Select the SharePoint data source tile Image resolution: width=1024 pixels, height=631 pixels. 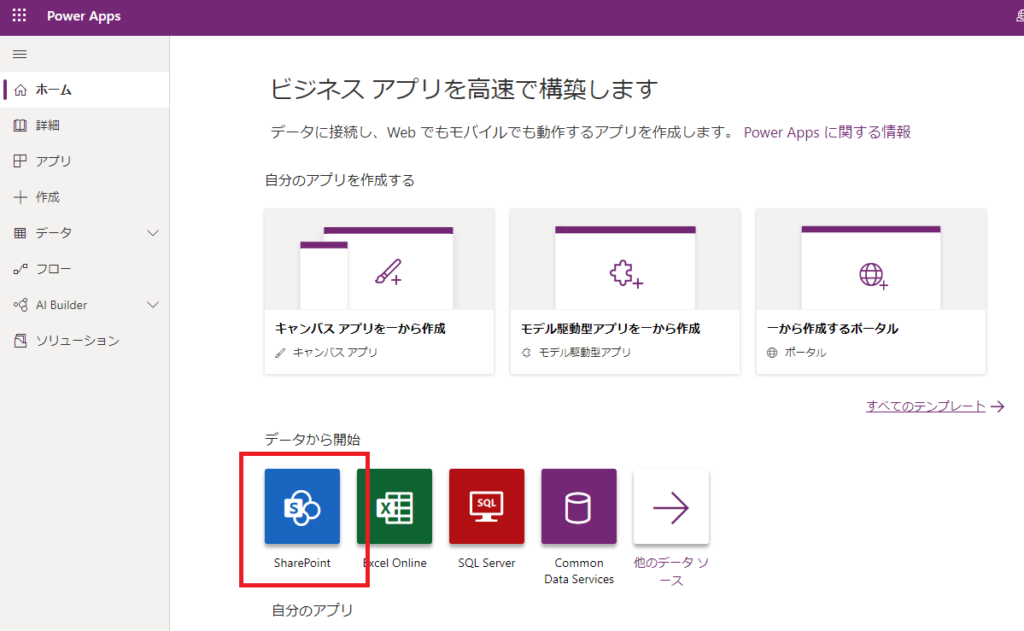[301, 506]
